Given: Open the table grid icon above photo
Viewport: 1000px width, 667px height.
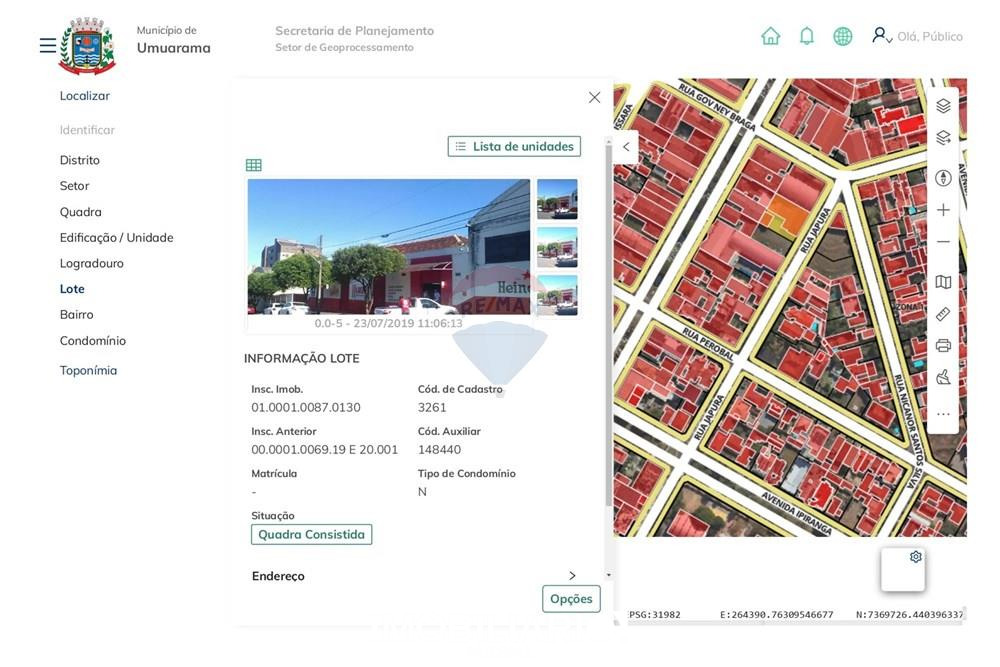Looking at the screenshot, I should tap(254, 165).
